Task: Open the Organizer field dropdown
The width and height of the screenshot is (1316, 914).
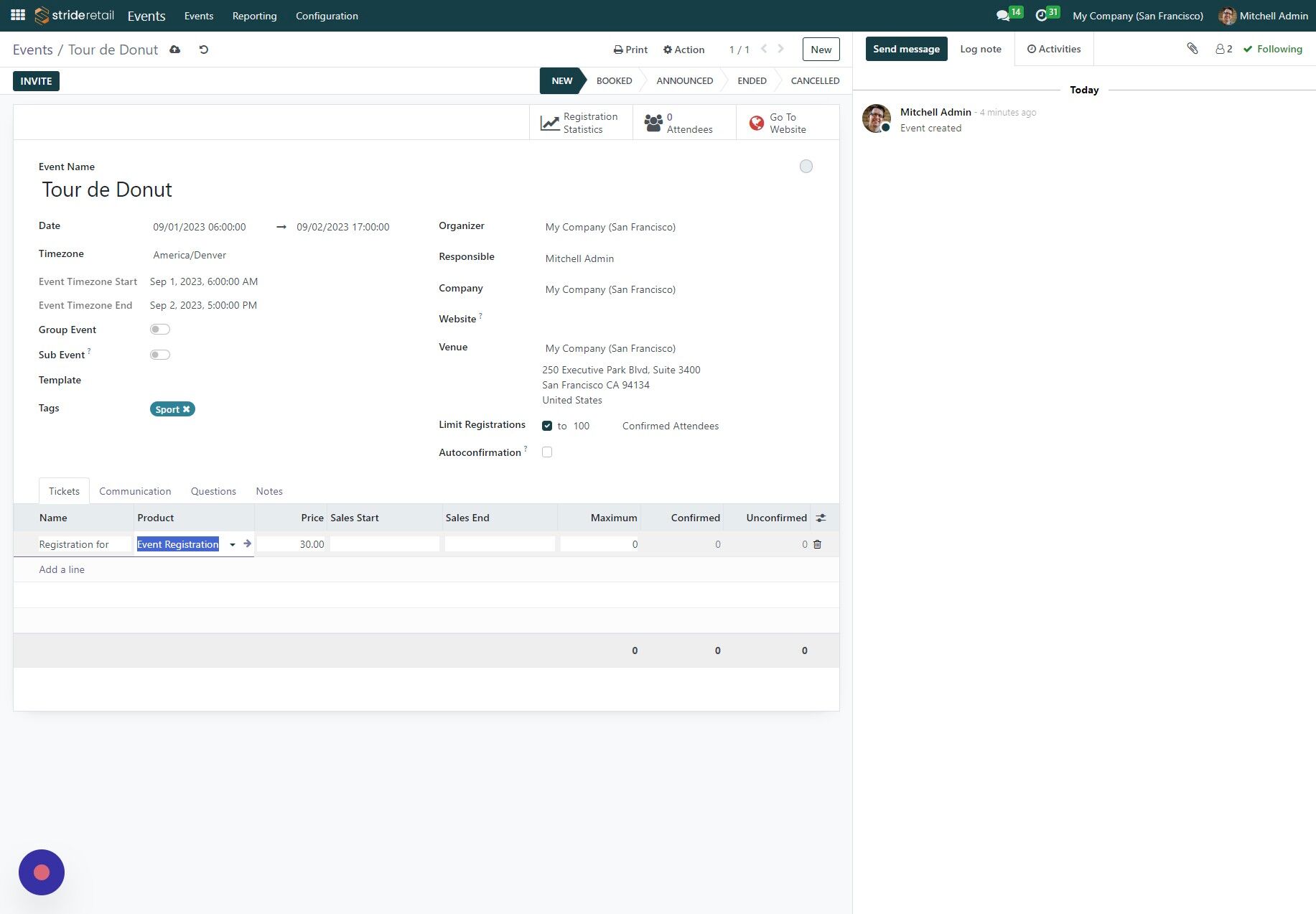Action: 678,227
